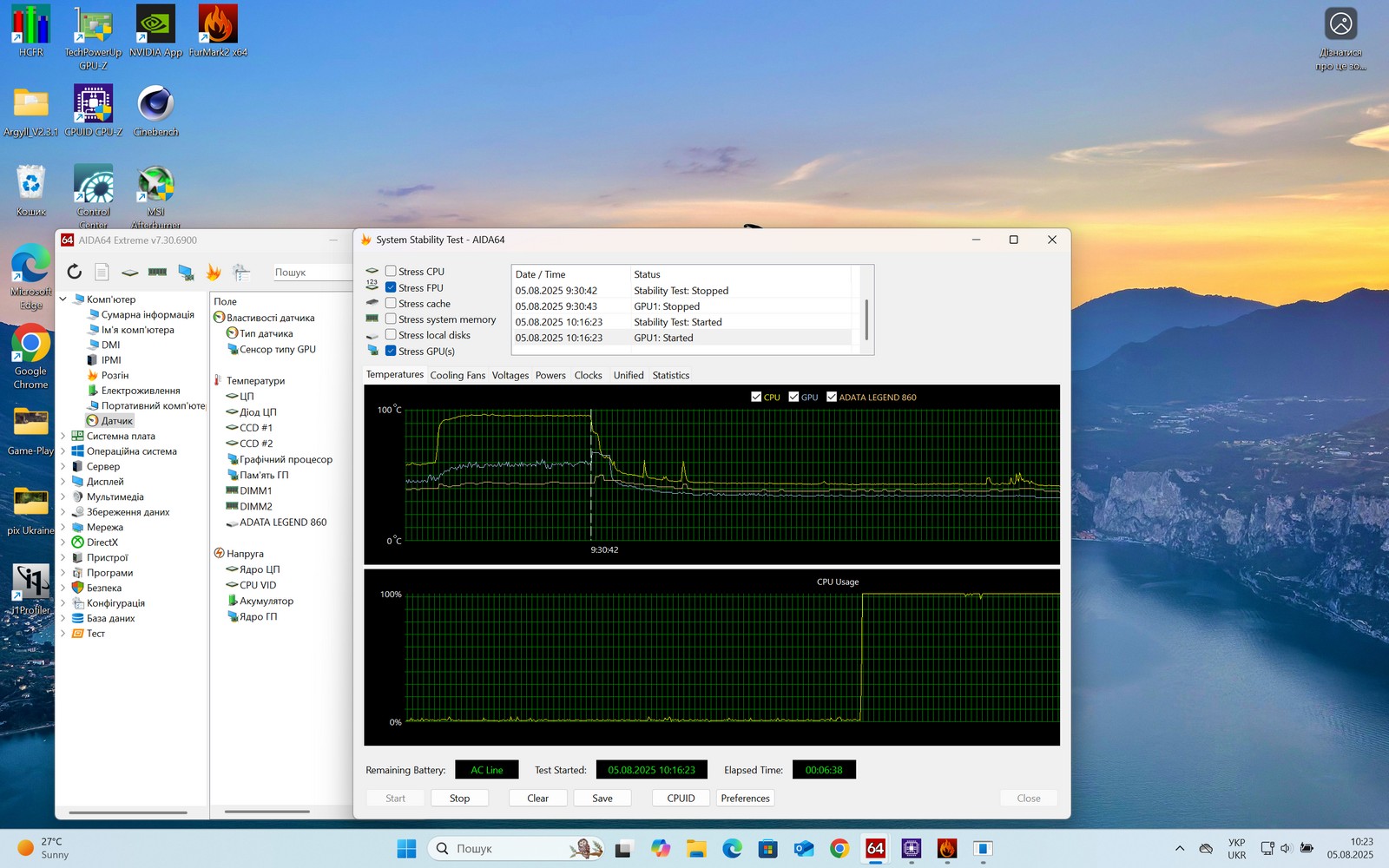Viewport: 1389px width, 868px height.
Task: Switch to the Clocks tab
Action: [588, 375]
